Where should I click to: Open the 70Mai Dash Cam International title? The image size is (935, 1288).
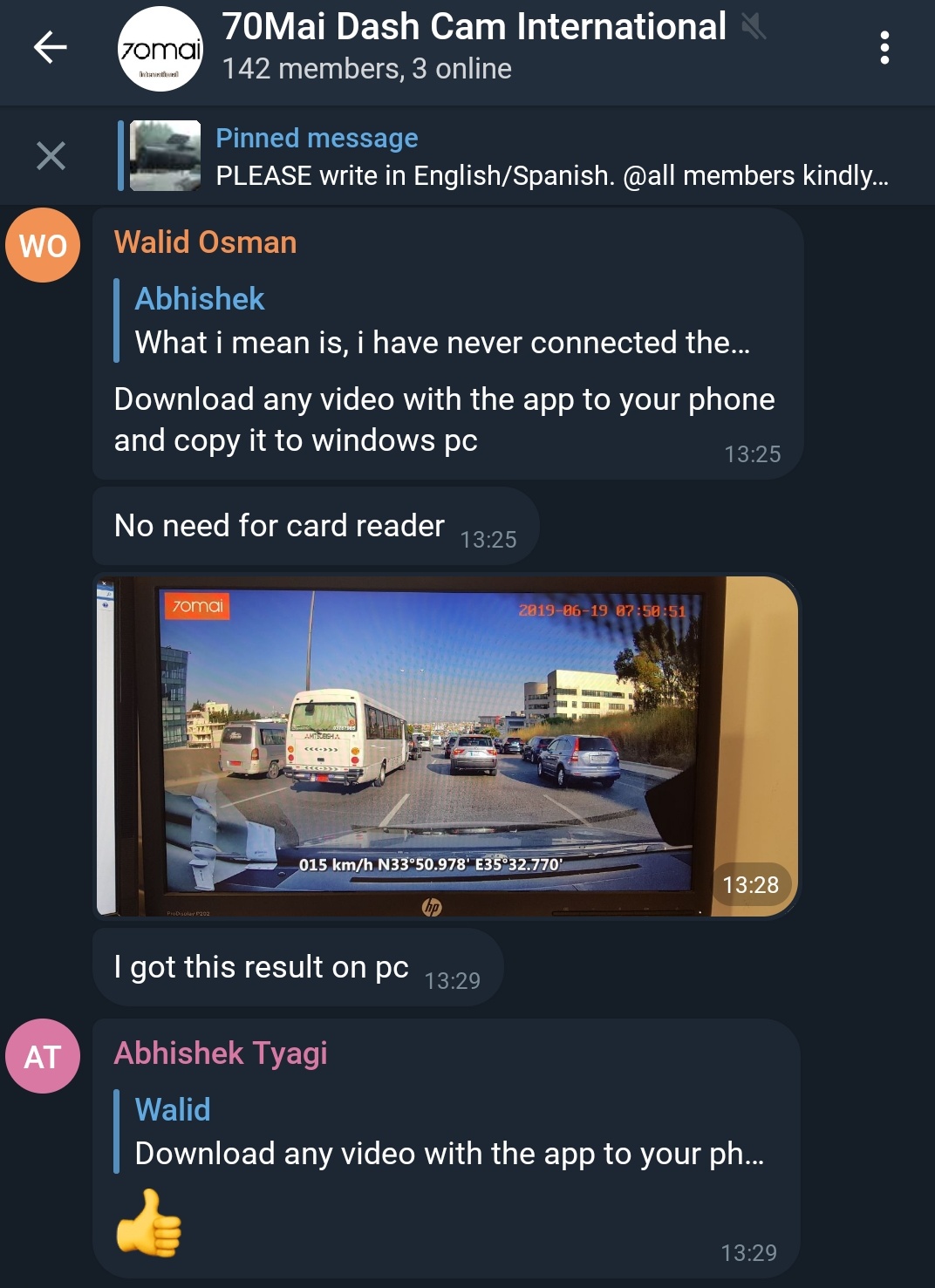(474, 26)
